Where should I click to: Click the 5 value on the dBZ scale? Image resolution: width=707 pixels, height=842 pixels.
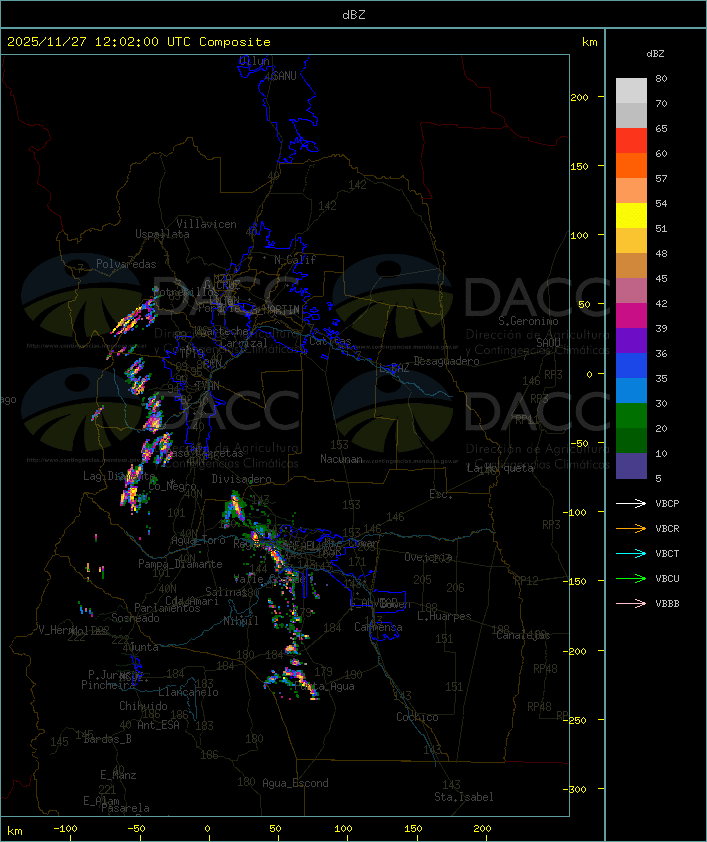[658, 478]
